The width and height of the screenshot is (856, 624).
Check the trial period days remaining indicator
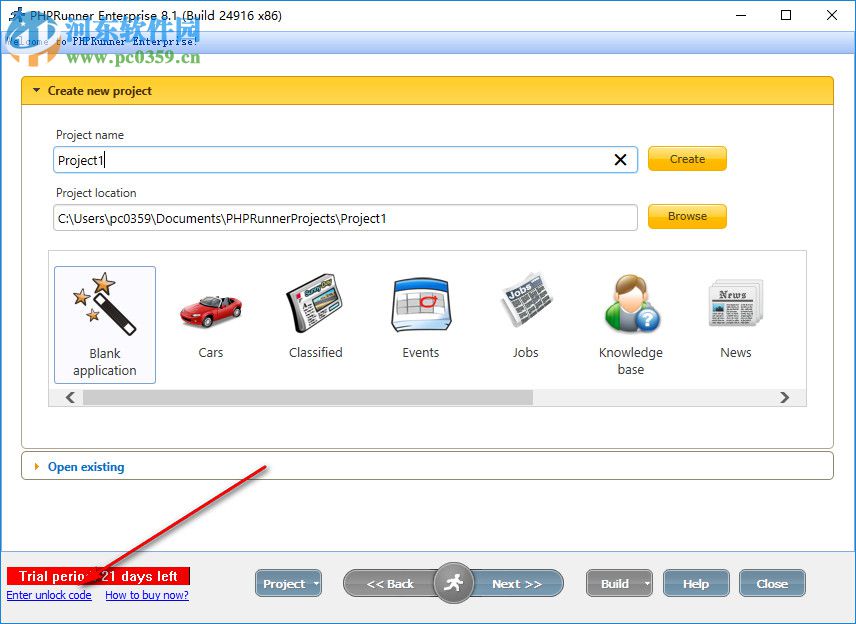[97, 576]
